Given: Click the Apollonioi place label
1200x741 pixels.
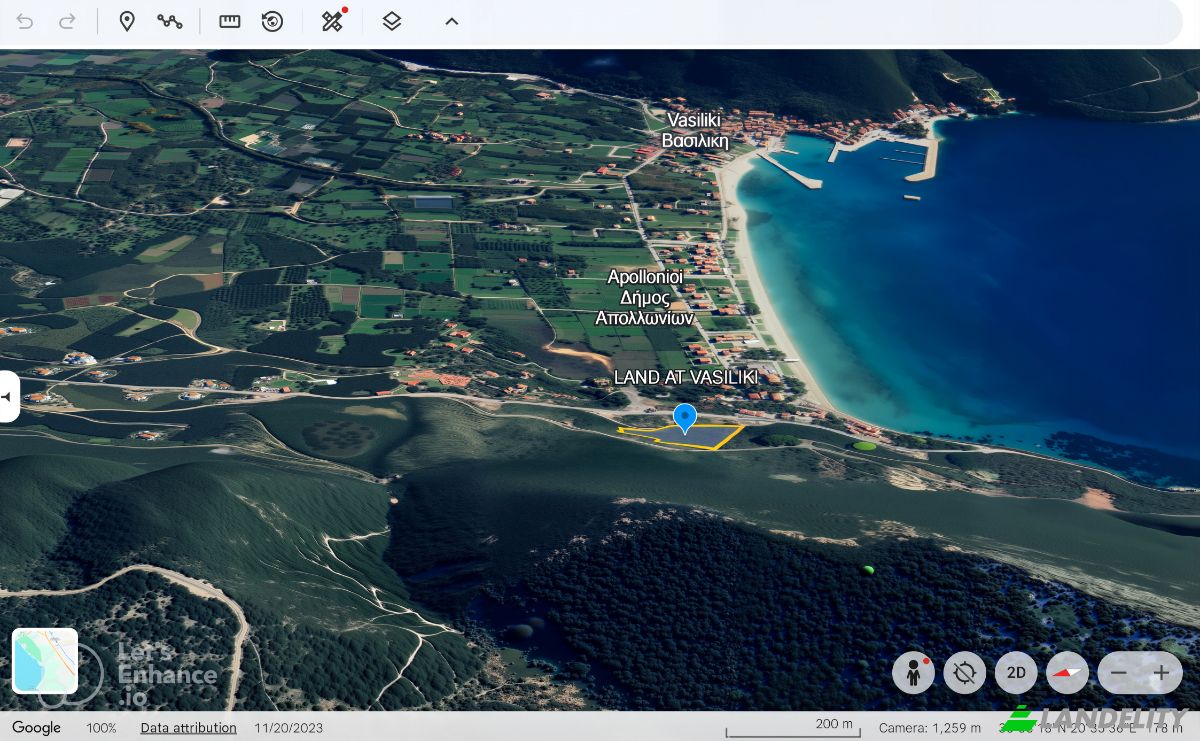Looking at the screenshot, I should pos(645,297).
